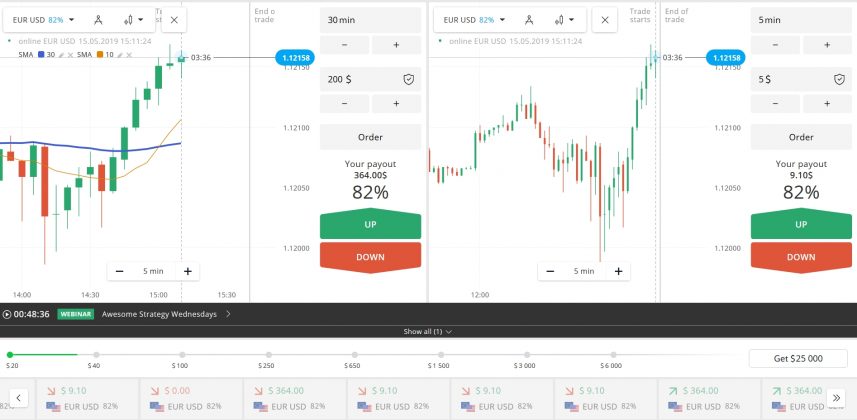Expand the Show all (1) bar
Image resolution: width=857 pixels, height=420 pixels.
point(428,331)
